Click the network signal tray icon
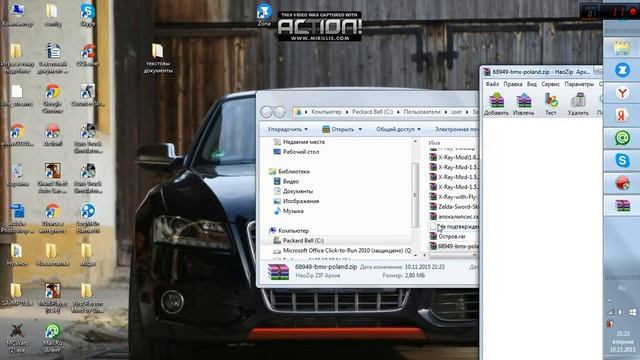 point(610,312)
